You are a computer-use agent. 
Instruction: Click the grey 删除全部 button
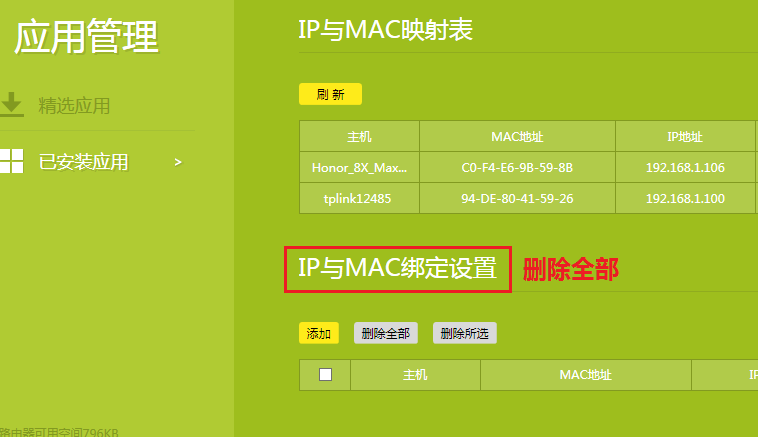pyautogui.click(x=385, y=333)
